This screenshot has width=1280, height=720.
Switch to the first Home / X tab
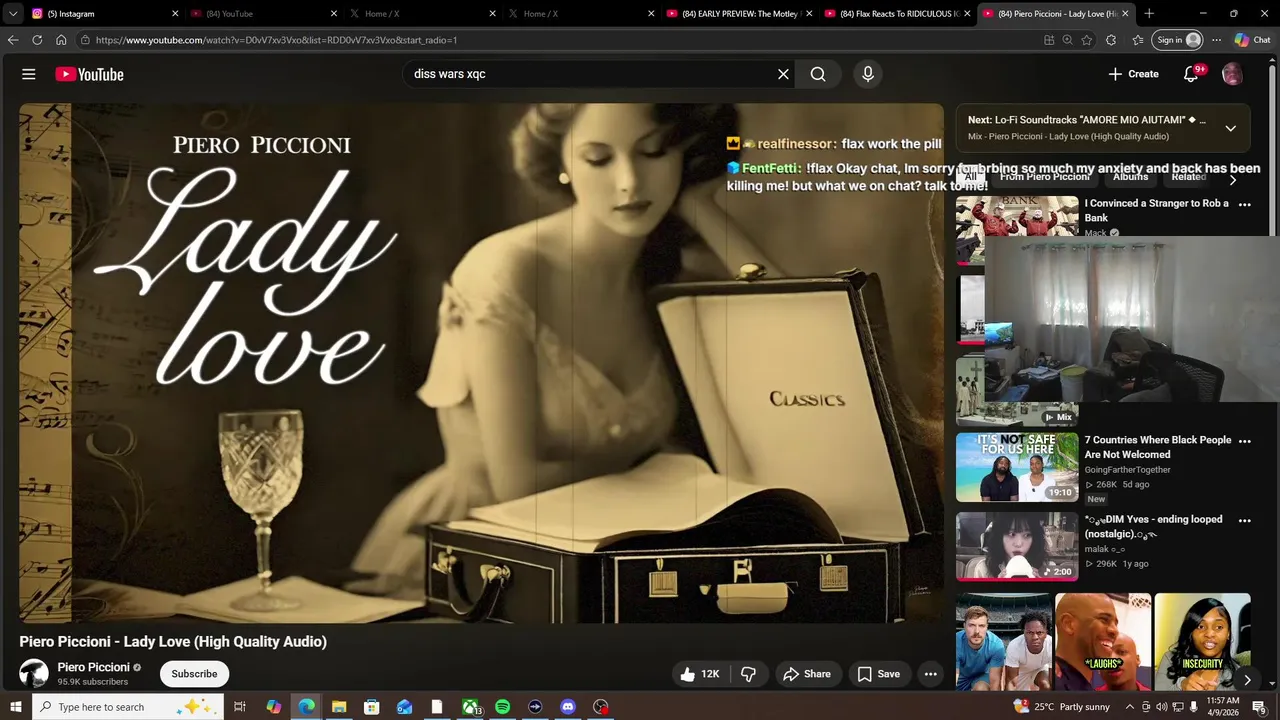click(421, 14)
